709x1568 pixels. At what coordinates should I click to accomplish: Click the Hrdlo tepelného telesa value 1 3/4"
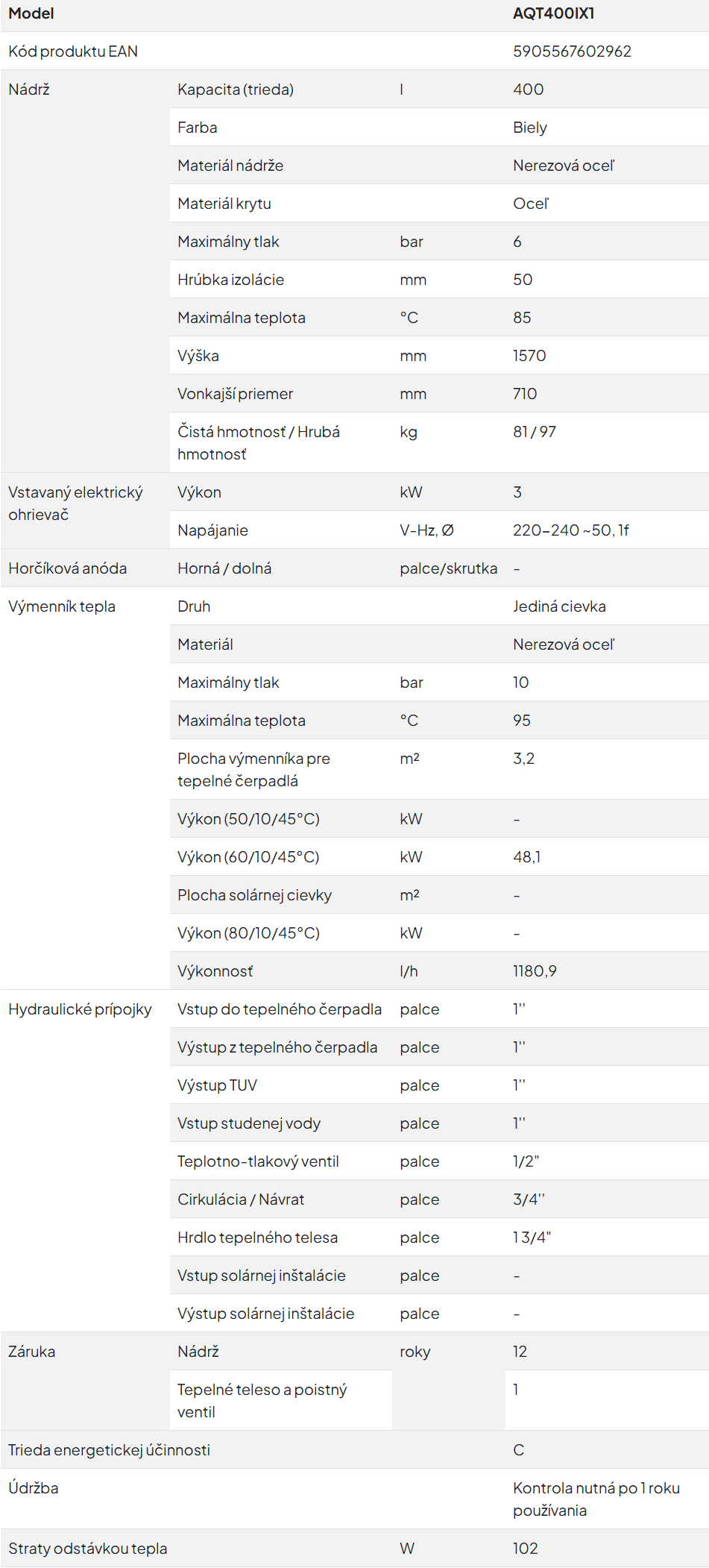[532, 1238]
